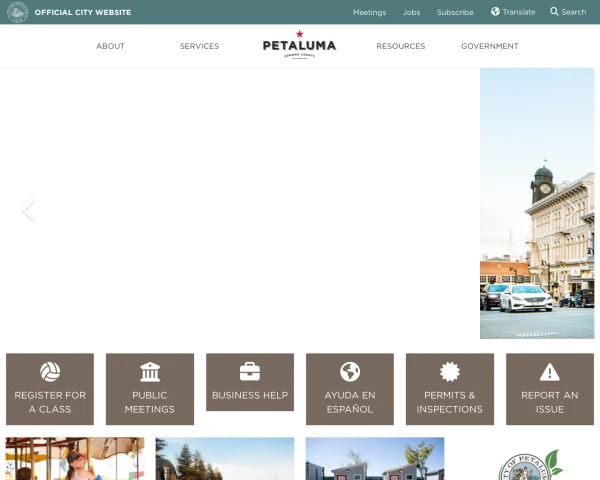This screenshot has width=600, height=480.
Task: Click the Official City Website text
Action: [x=83, y=12]
